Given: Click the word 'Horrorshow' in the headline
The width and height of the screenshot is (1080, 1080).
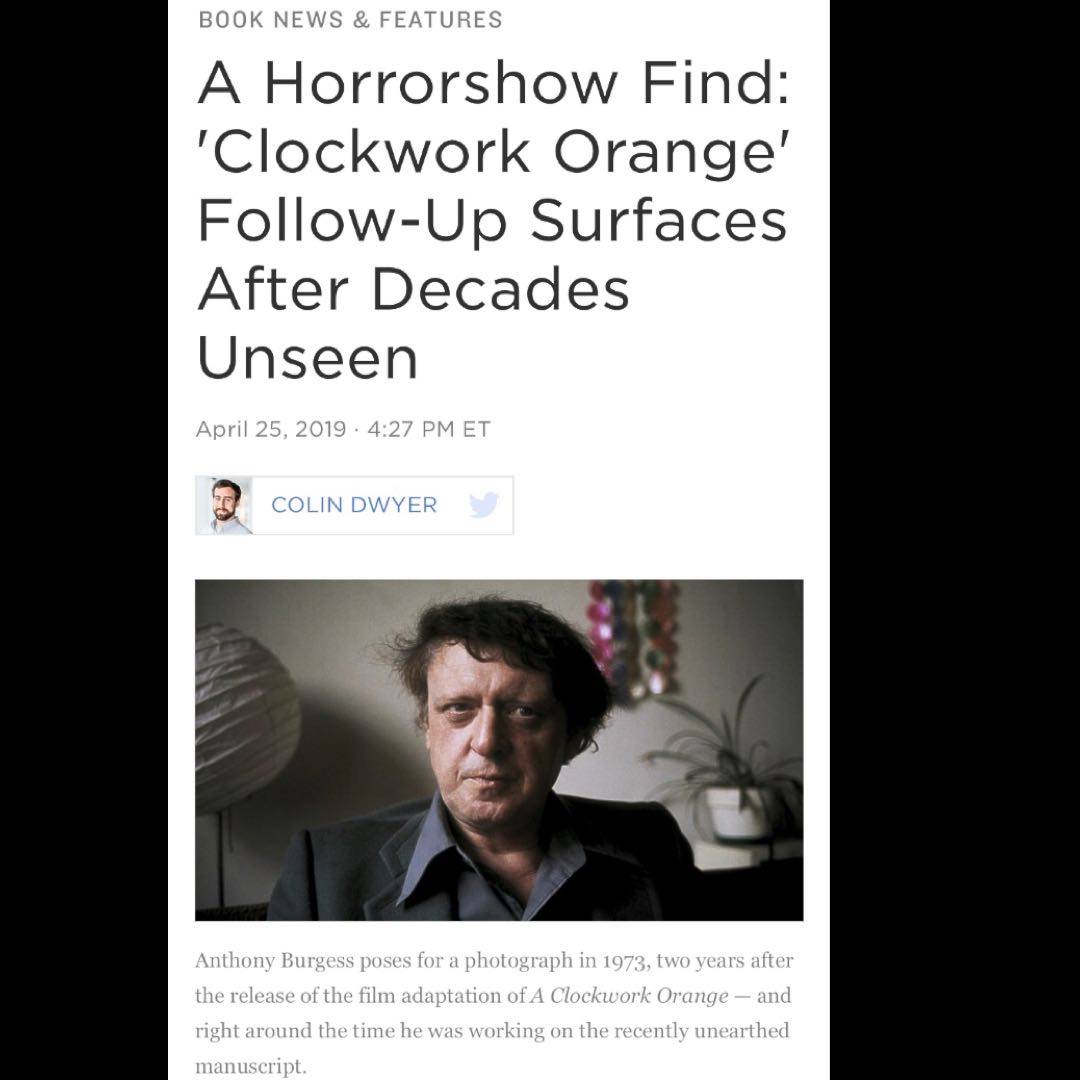Looking at the screenshot, I should point(441,83).
